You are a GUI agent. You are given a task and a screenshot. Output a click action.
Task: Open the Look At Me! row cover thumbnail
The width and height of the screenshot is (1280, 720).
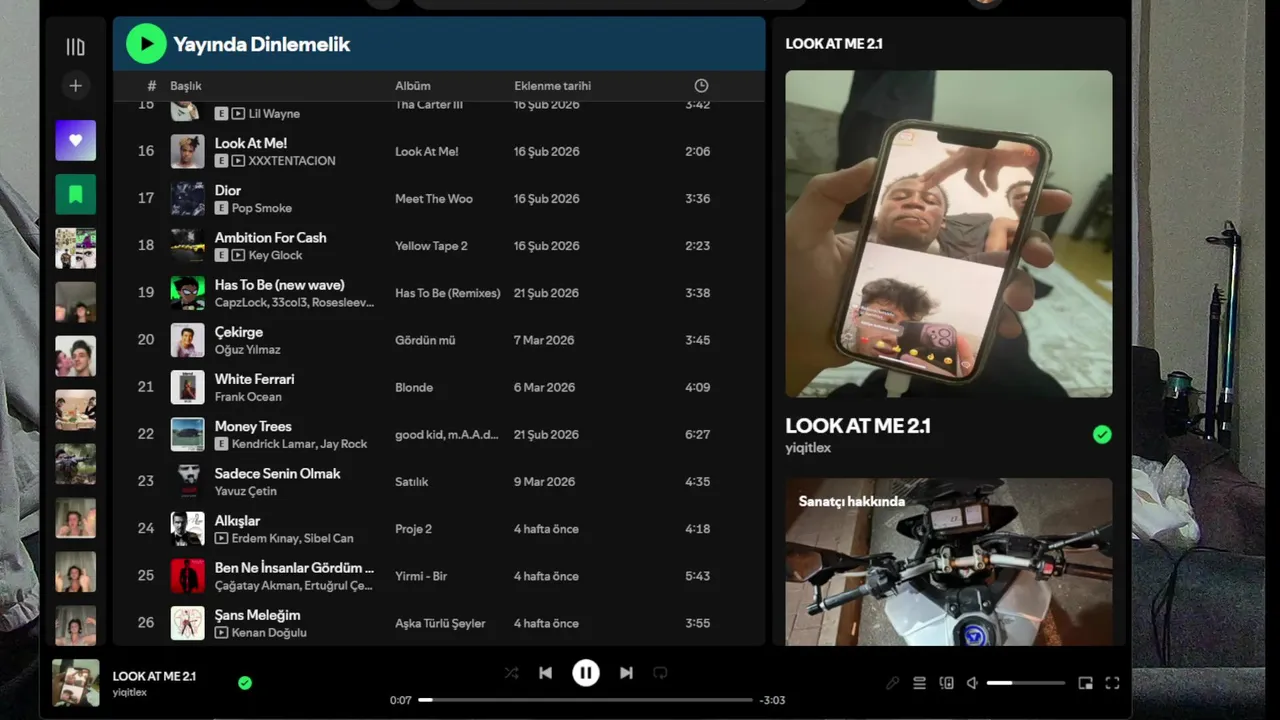(187, 151)
